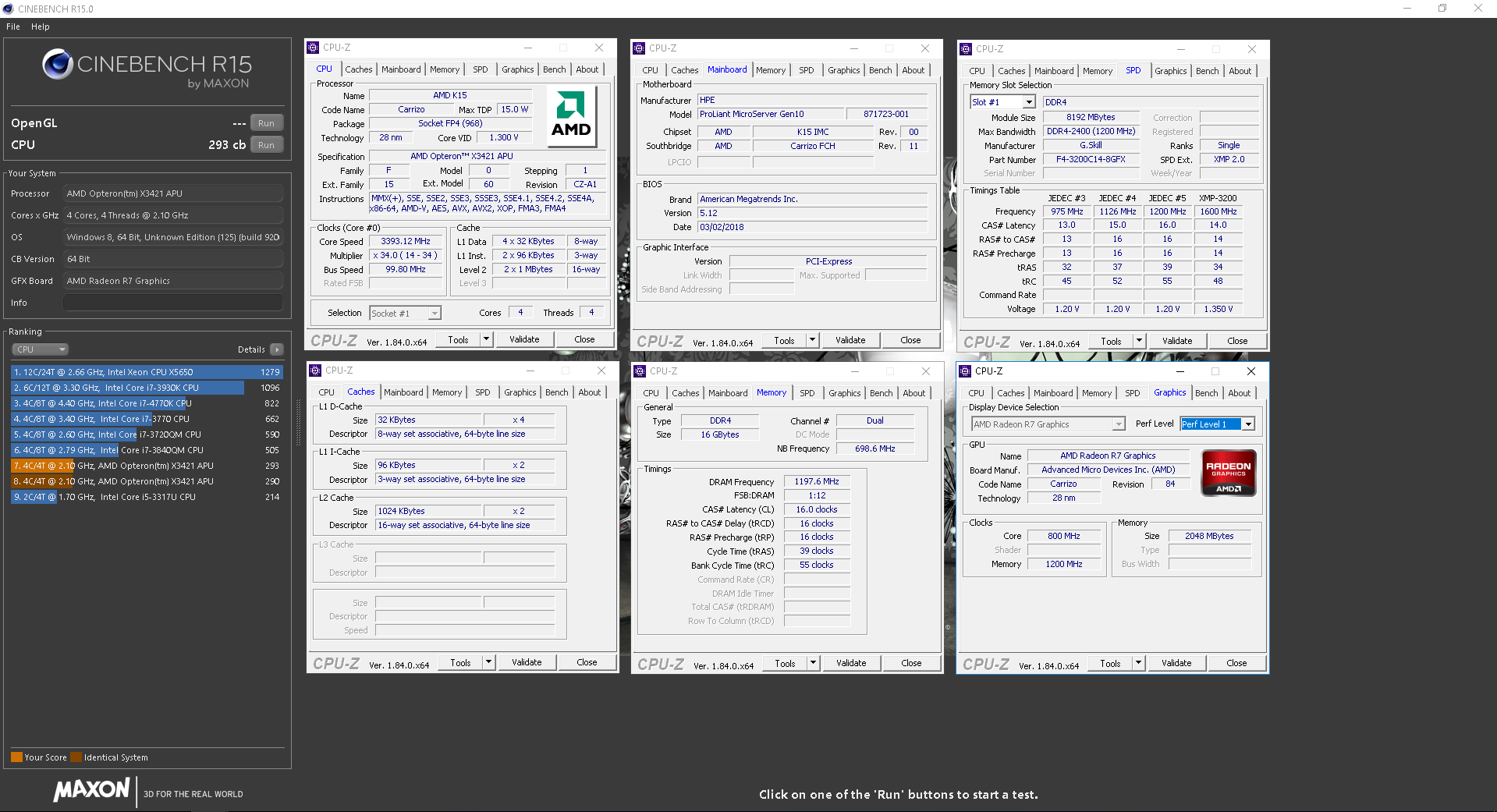Click Close in the Mainboard window
Screen dimensions: 1497x812
[x=910, y=340]
